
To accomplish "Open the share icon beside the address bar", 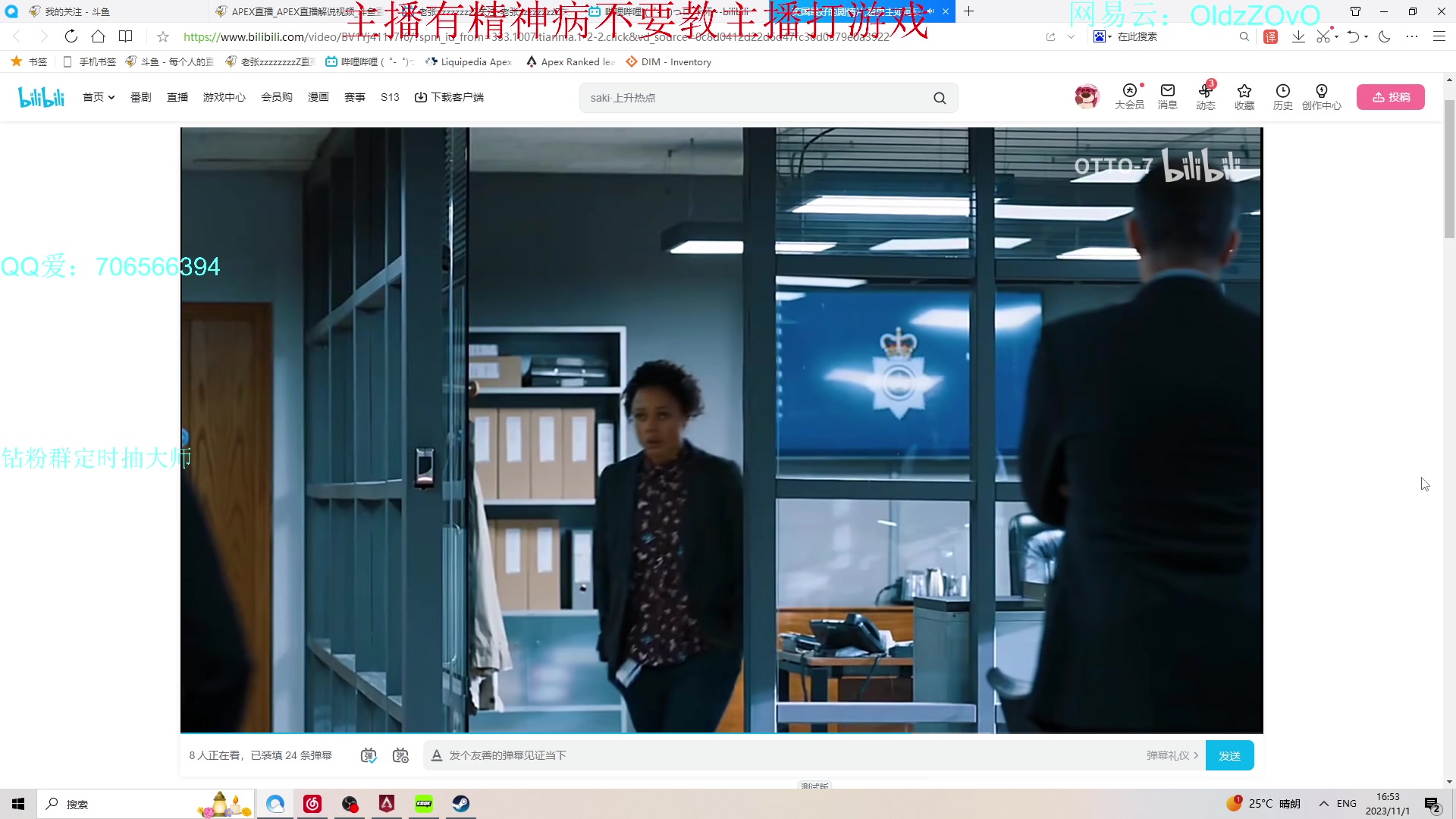I will (1050, 36).
